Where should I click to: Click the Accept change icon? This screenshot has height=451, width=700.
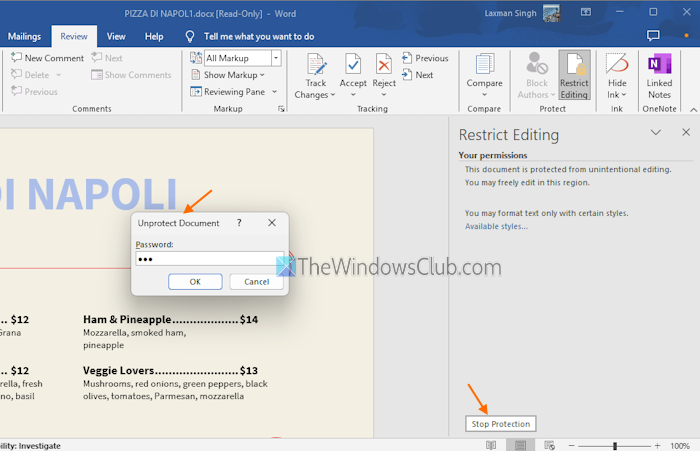click(x=353, y=65)
